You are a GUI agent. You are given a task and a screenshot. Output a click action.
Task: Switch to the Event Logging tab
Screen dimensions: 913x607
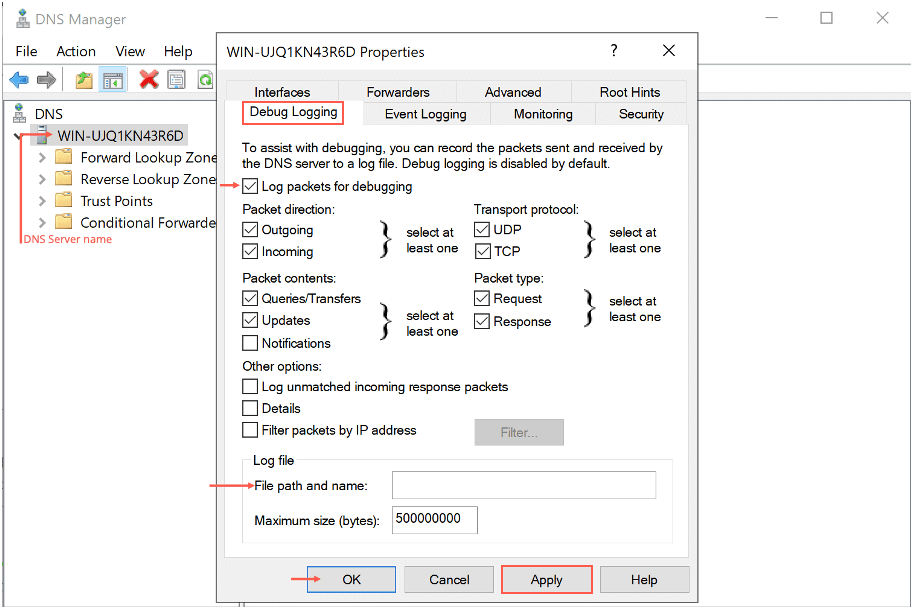(425, 114)
